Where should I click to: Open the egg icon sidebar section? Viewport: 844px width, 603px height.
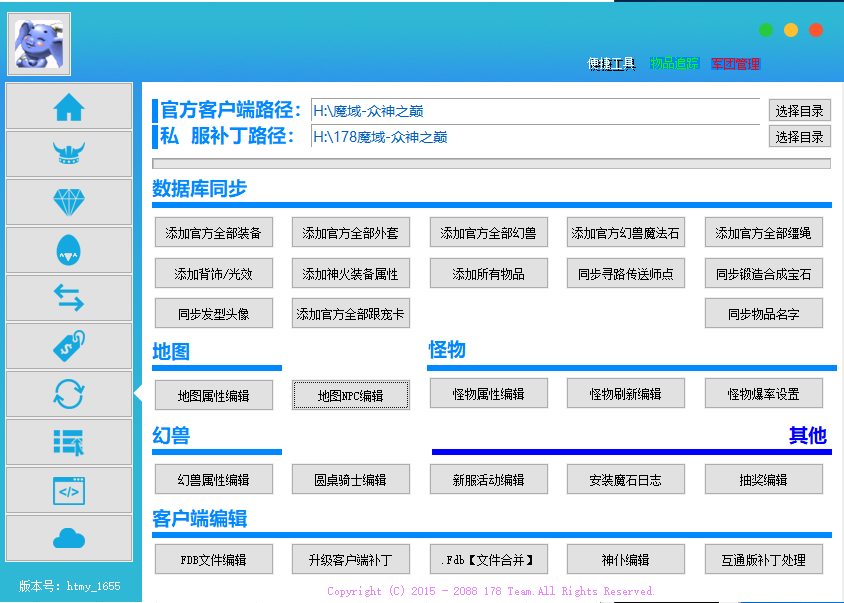pos(69,250)
